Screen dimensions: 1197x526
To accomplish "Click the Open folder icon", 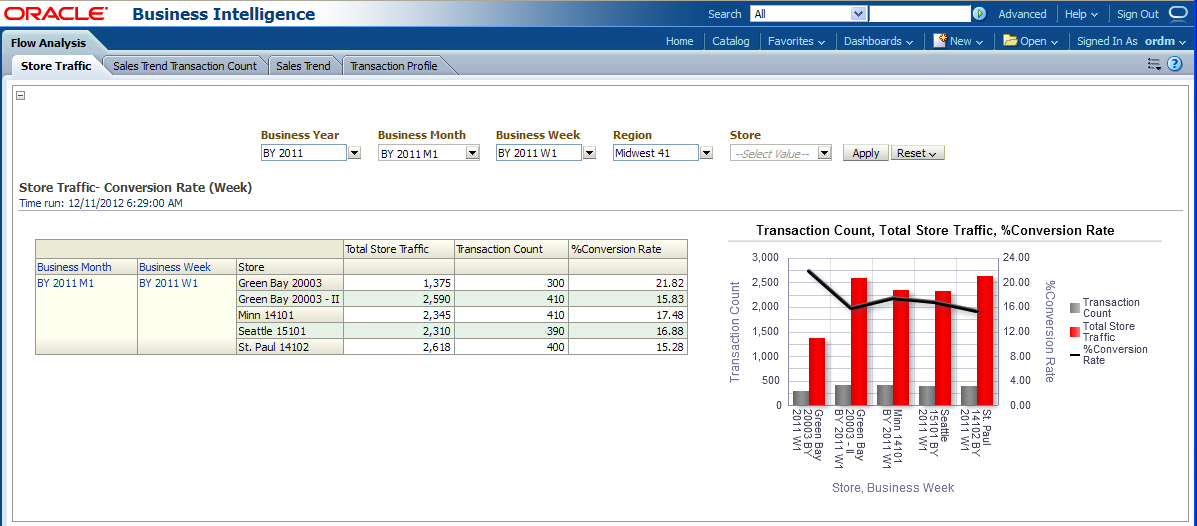I will (x=1010, y=41).
